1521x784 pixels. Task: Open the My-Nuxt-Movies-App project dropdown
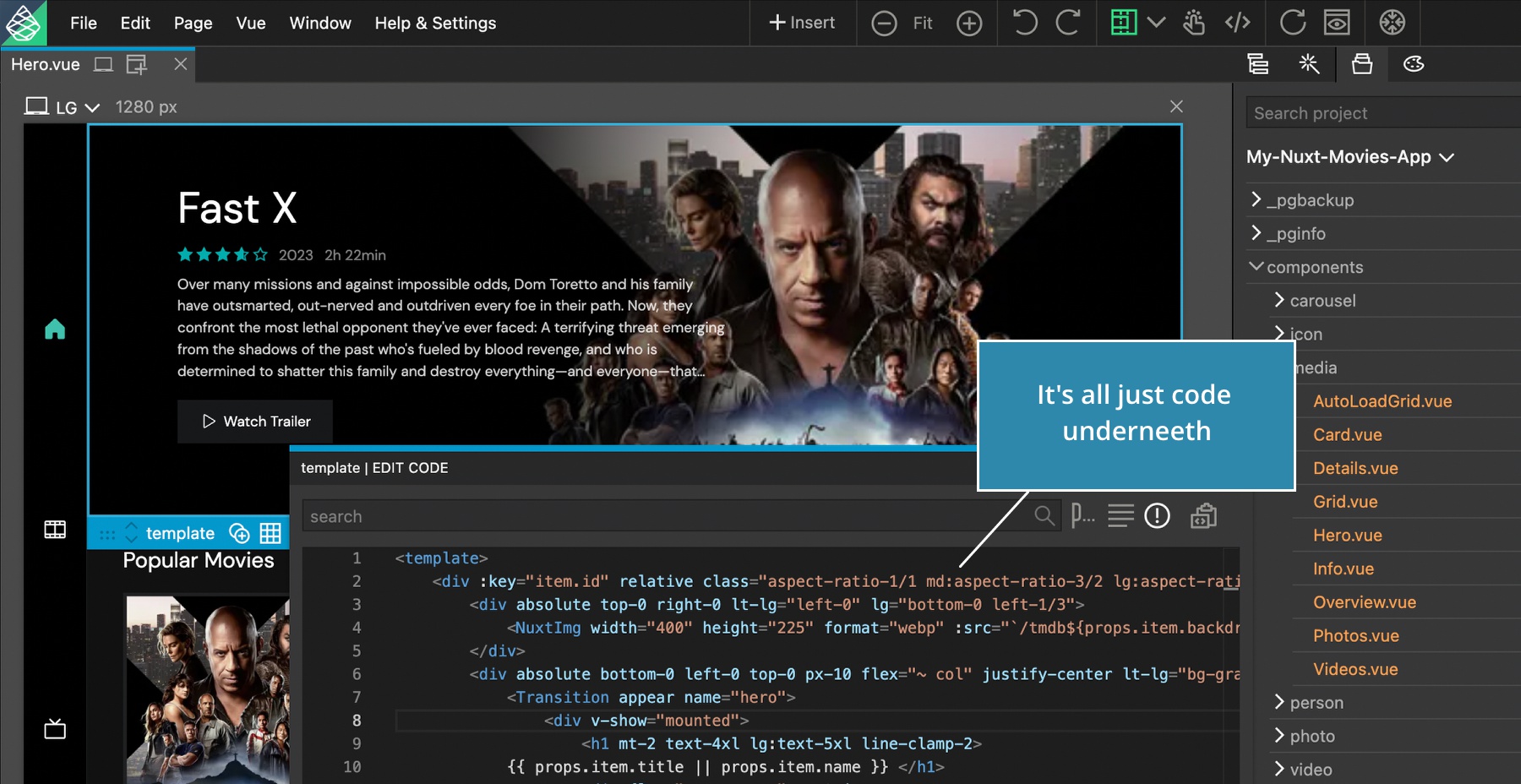coord(1350,157)
